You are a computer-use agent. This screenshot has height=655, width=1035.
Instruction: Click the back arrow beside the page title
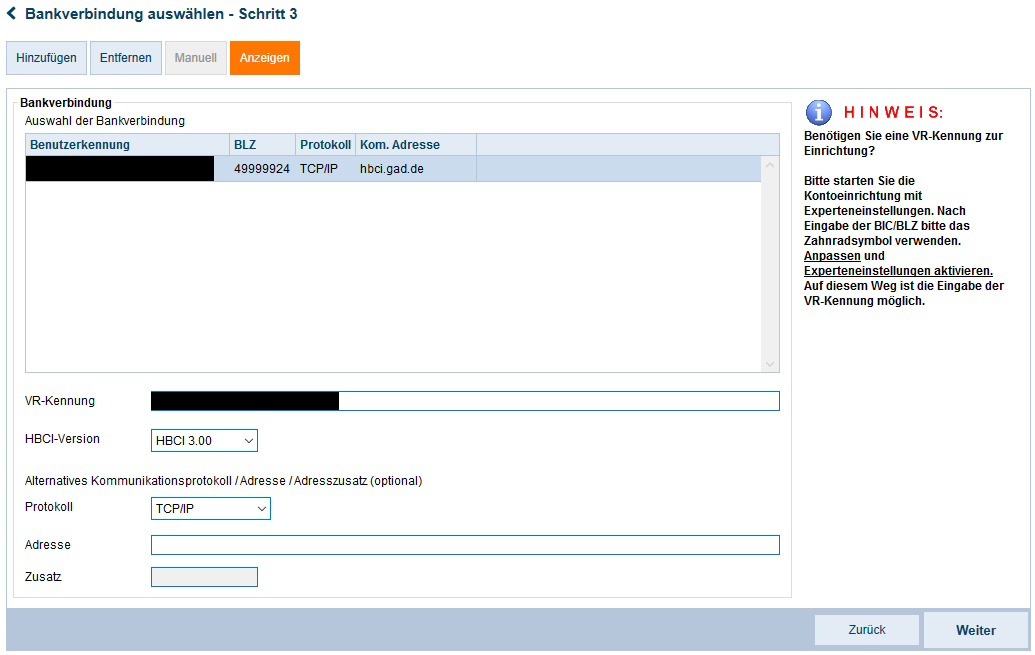coord(12,14)
